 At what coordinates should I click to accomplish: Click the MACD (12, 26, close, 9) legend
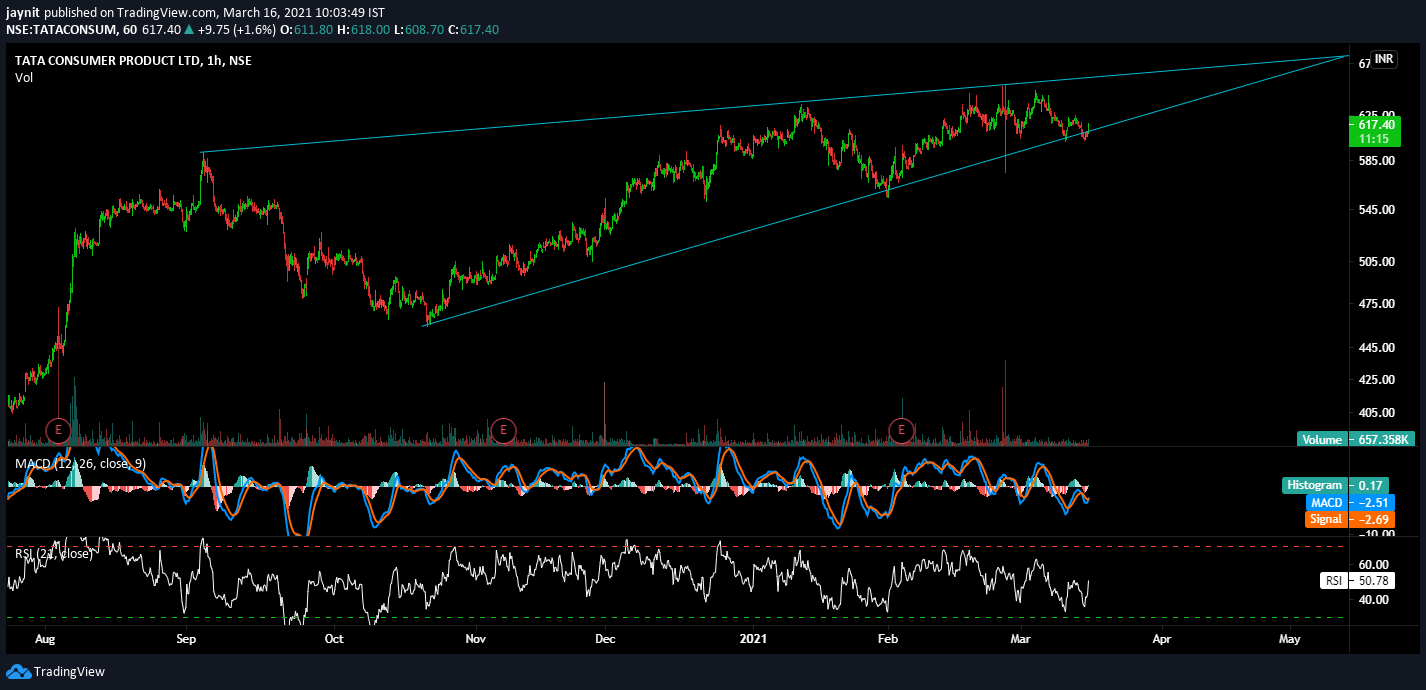pyautogui.click(x=80, y=463)
